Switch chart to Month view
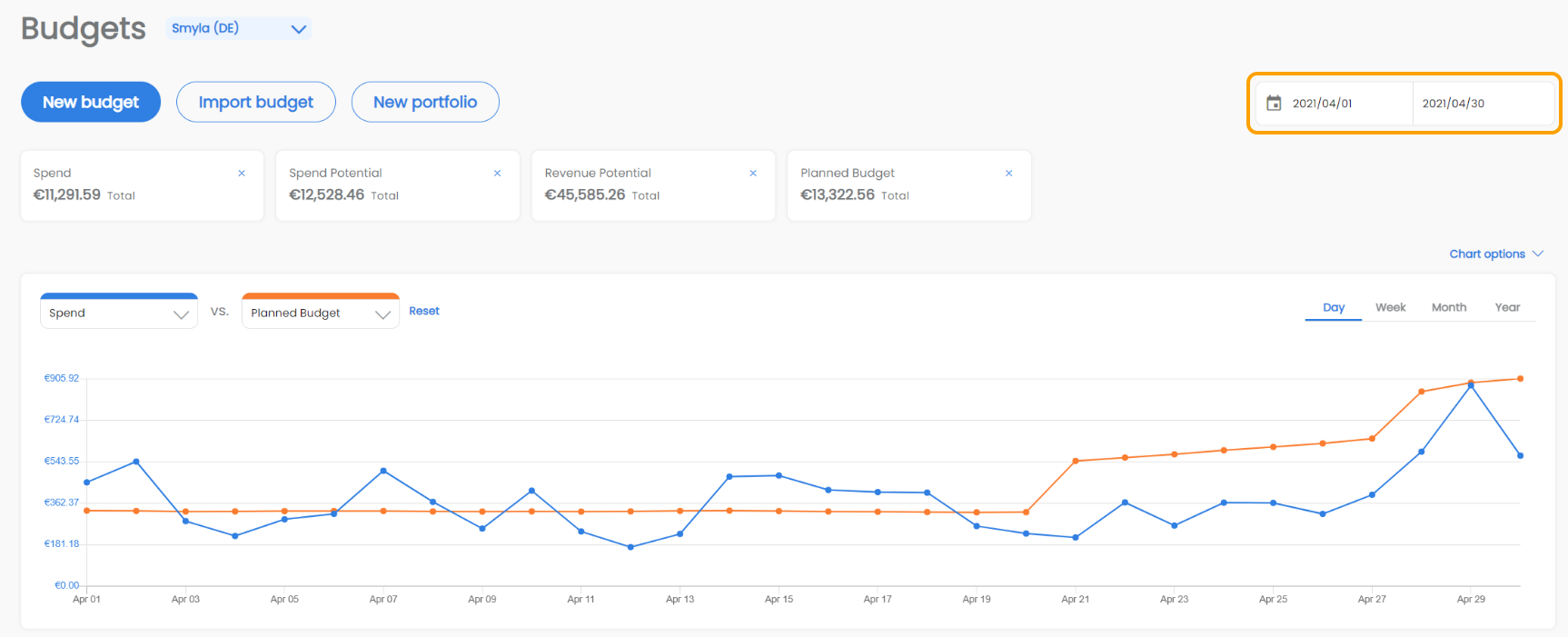This screenshot has width=1568, height=637. click(x=1449, y=308)
